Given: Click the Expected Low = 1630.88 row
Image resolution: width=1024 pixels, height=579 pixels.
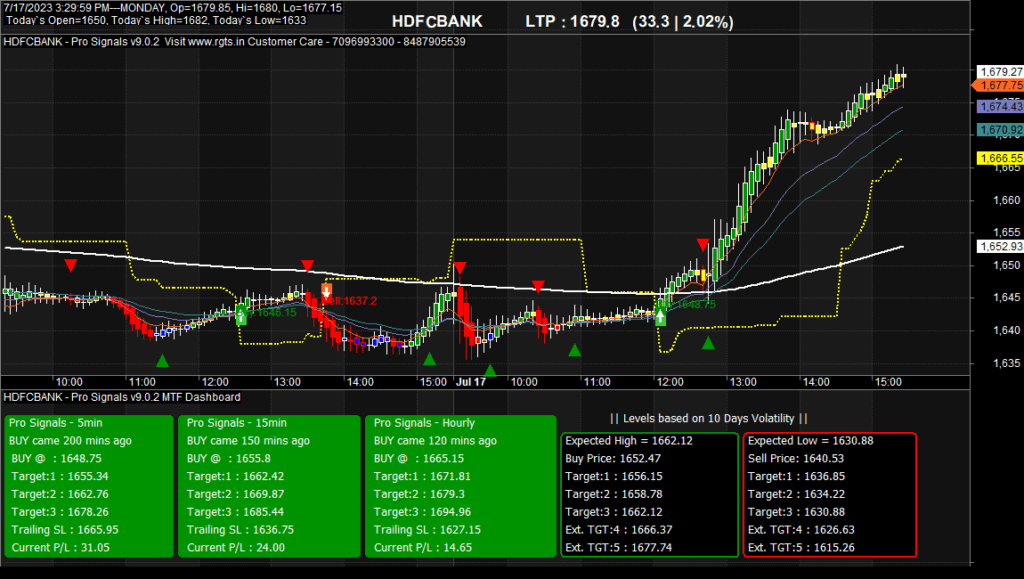Looking at the screenshot, I should tap(810, 441).
